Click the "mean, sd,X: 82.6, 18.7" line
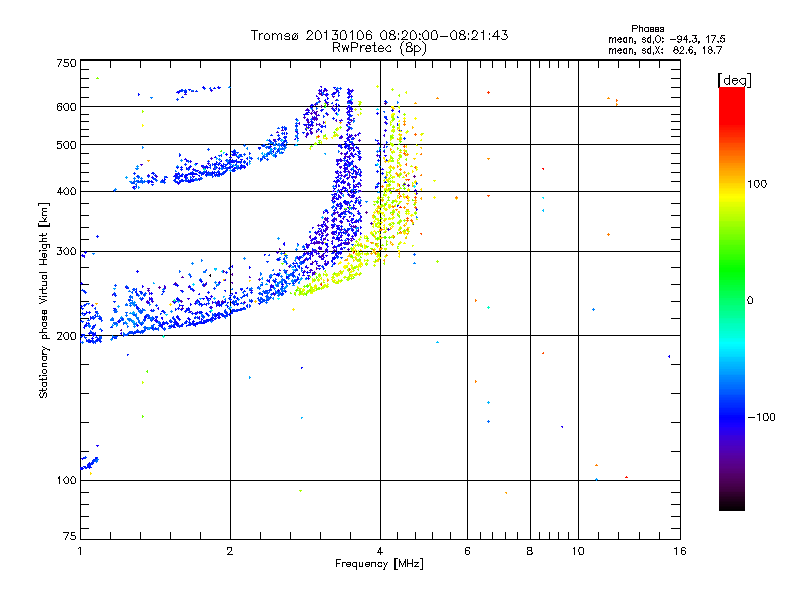The image size is (800, 600). coord(665,50)
